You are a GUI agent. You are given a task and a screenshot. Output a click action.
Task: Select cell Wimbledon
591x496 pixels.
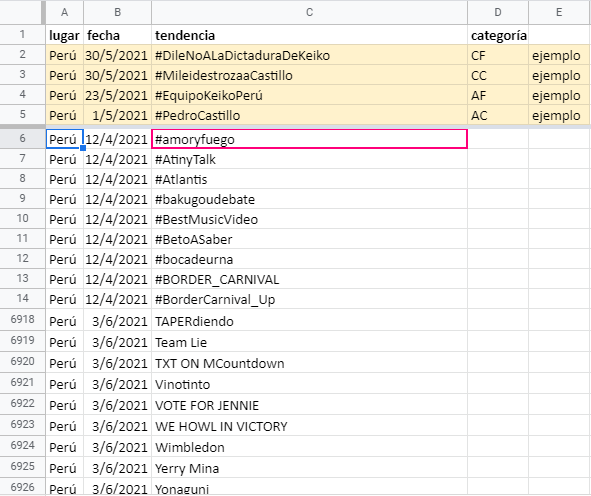309,447
